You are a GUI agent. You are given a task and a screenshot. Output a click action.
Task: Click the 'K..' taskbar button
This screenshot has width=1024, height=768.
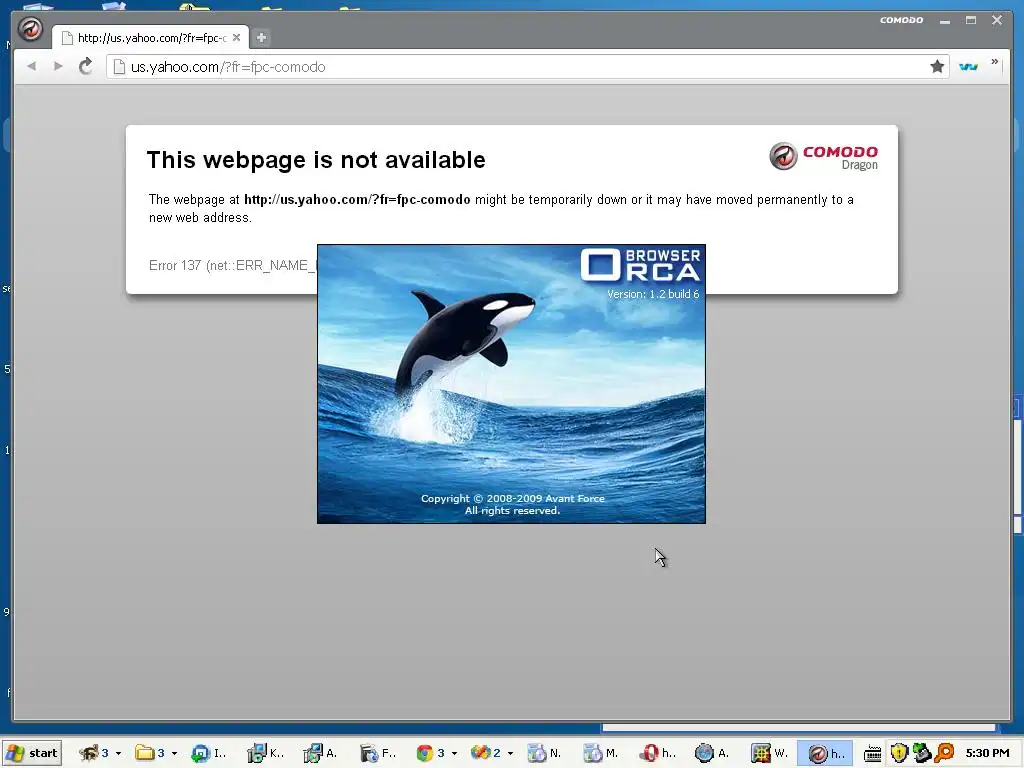tap(266, 753)
